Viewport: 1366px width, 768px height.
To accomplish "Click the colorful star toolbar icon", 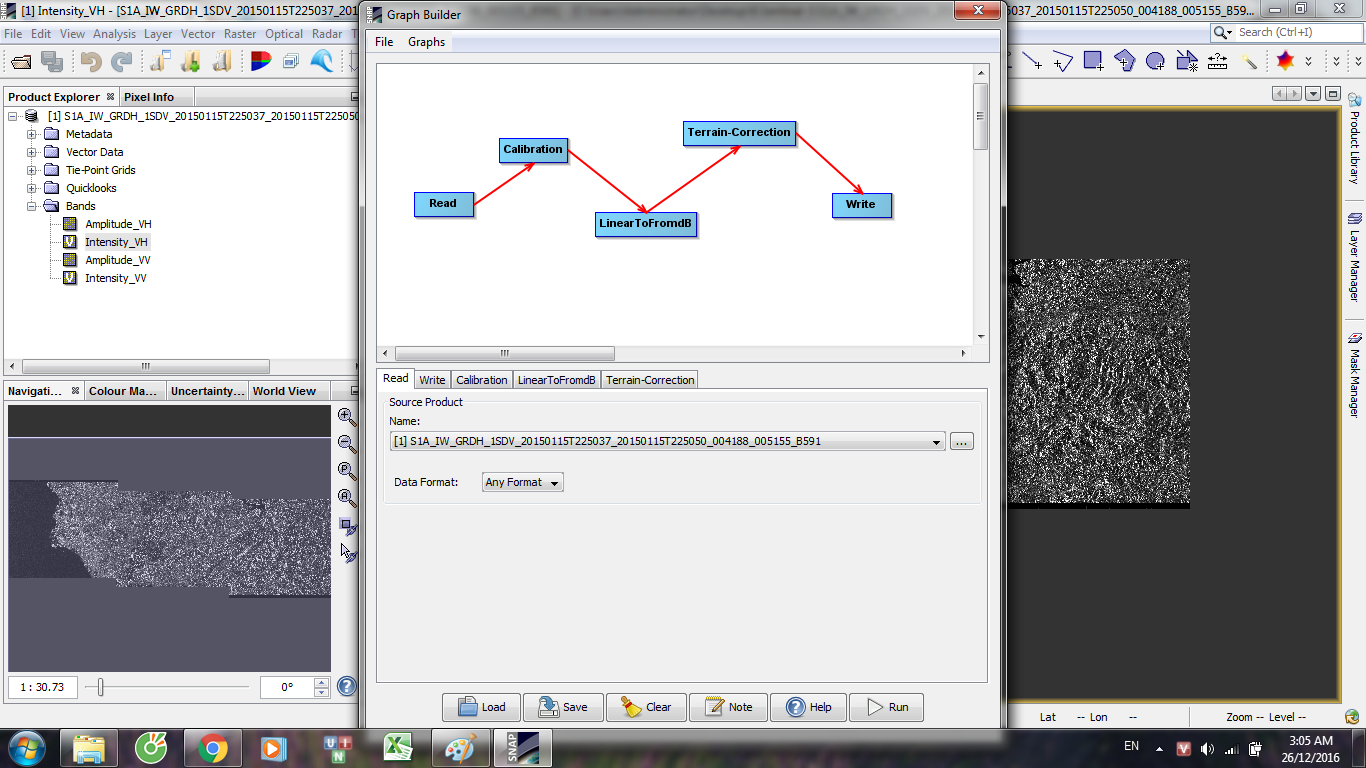I will (x=1285, y=61).
